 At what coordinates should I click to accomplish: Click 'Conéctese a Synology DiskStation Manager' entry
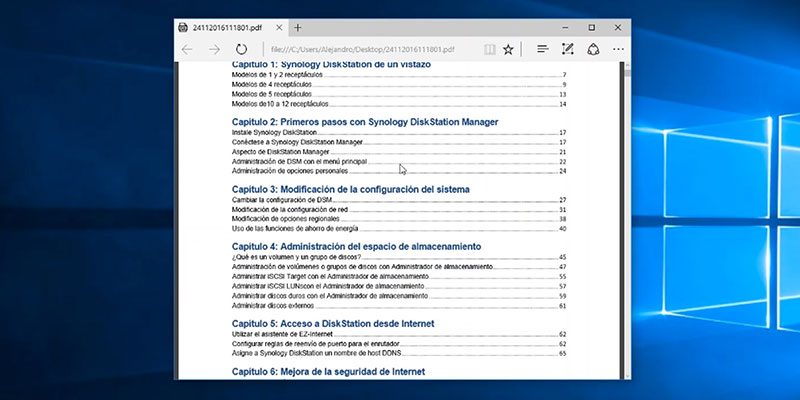pyautogui.click(x=399, y=142)
